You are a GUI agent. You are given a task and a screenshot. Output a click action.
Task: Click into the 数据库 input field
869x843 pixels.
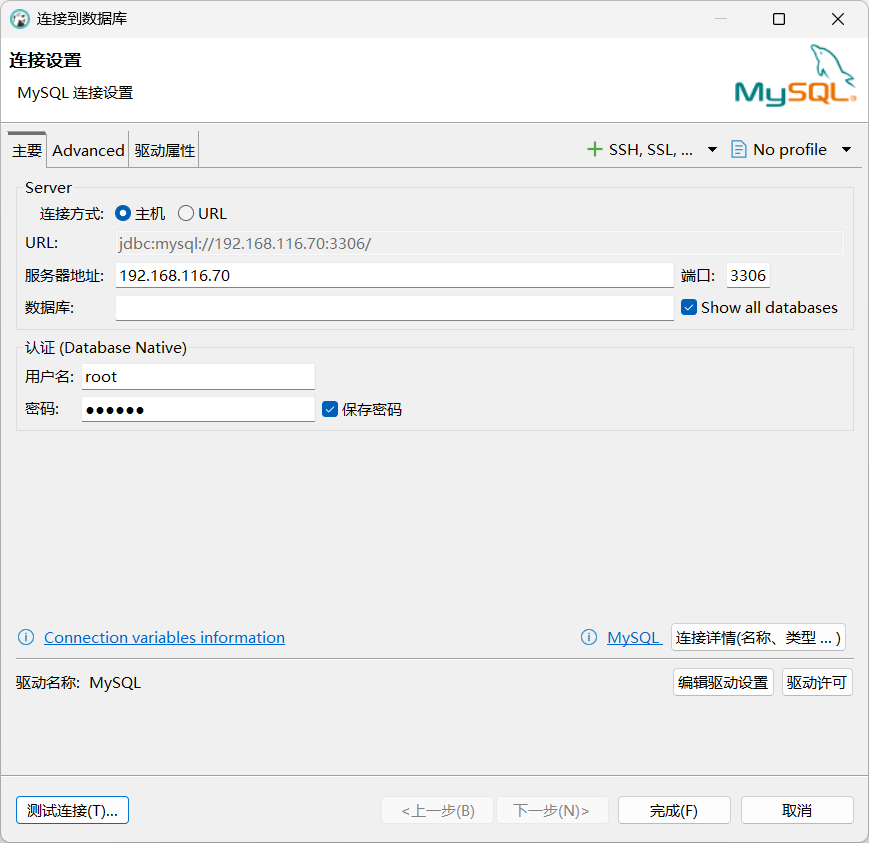pyautogui.click(x=394, y=308)
